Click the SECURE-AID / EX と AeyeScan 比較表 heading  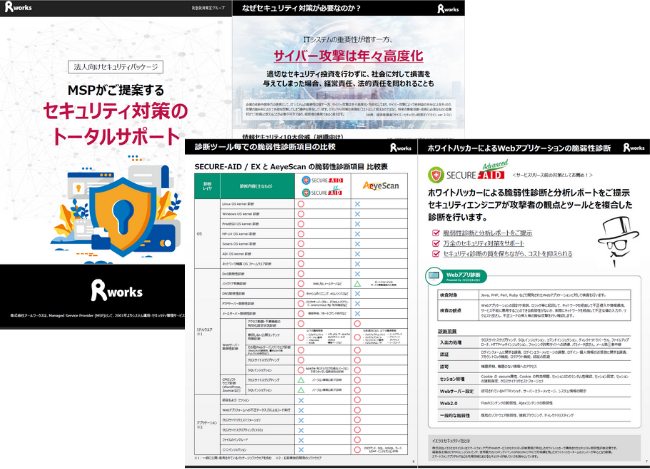point(291,167)
